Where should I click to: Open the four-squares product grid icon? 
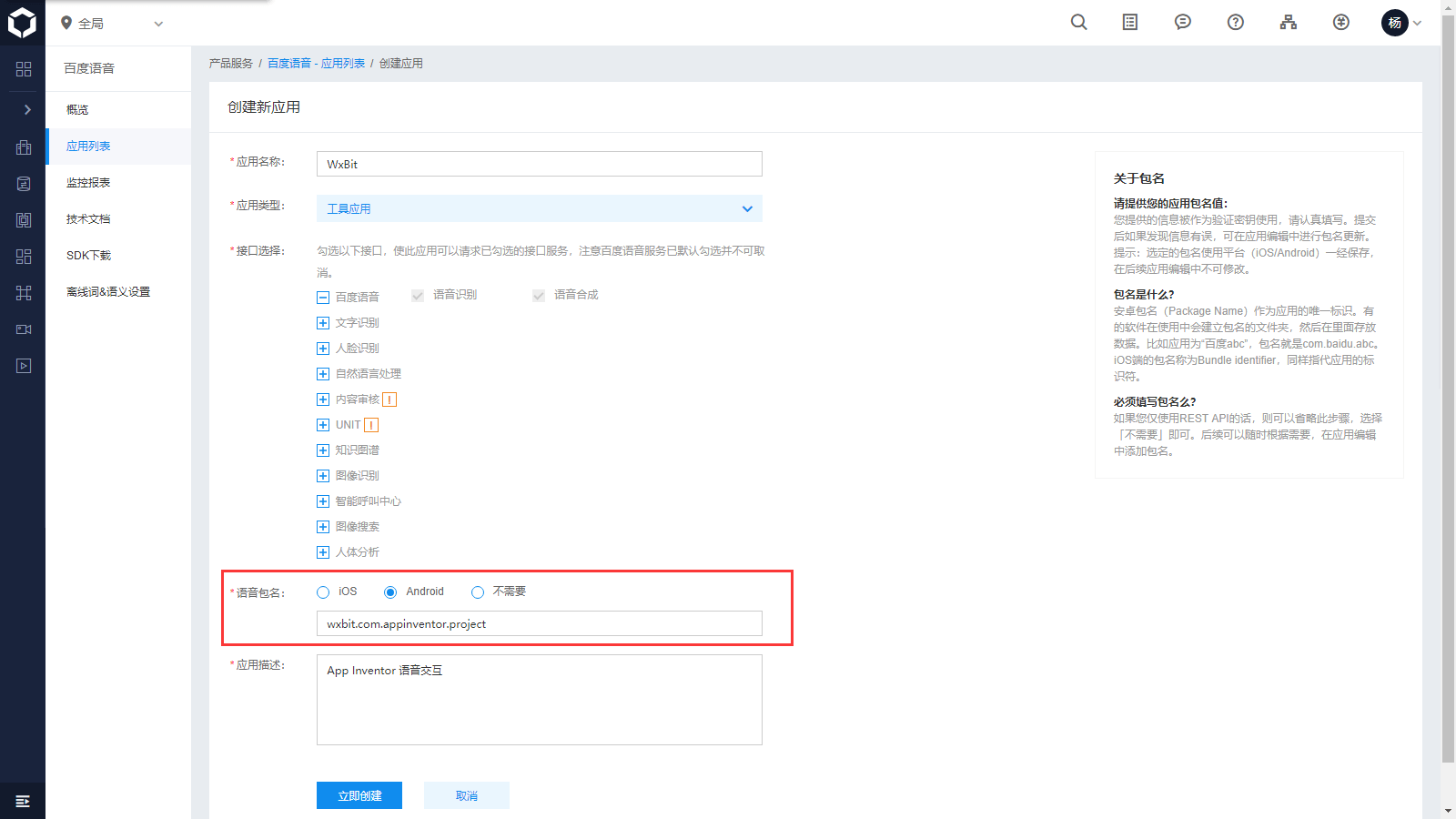point(24,69)
